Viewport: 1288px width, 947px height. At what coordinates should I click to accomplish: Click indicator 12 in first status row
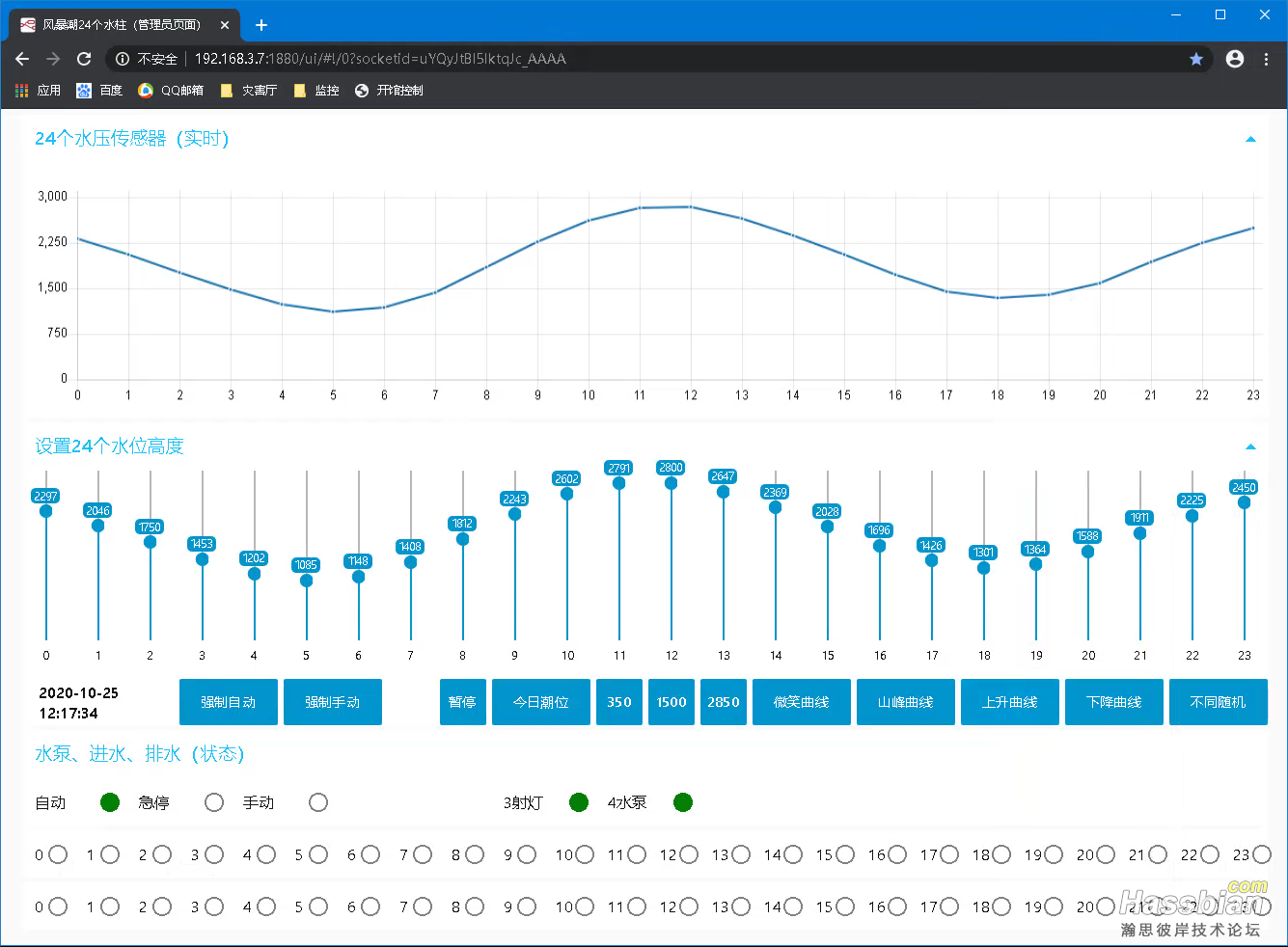689,854
